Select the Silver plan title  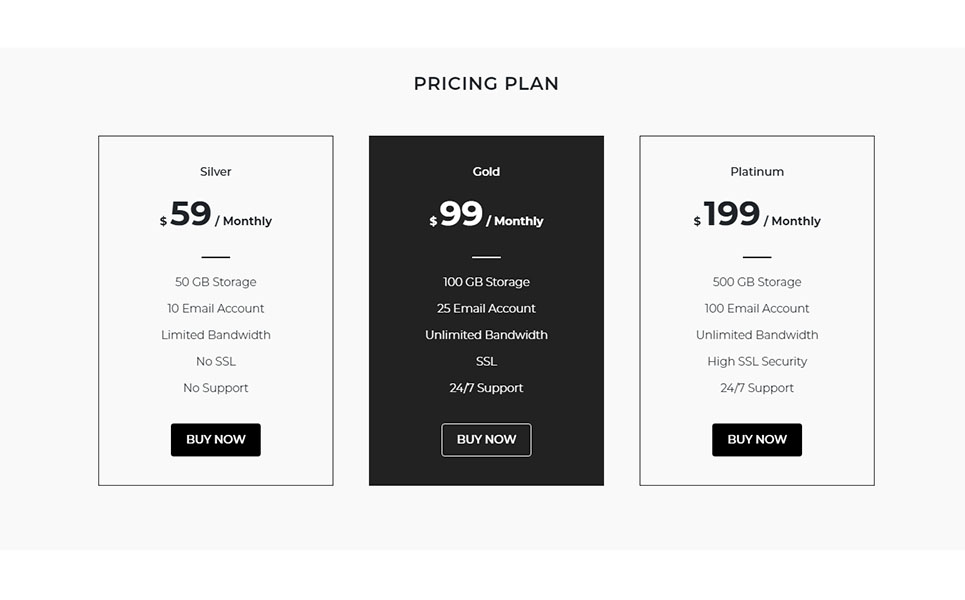coord(215,172)
